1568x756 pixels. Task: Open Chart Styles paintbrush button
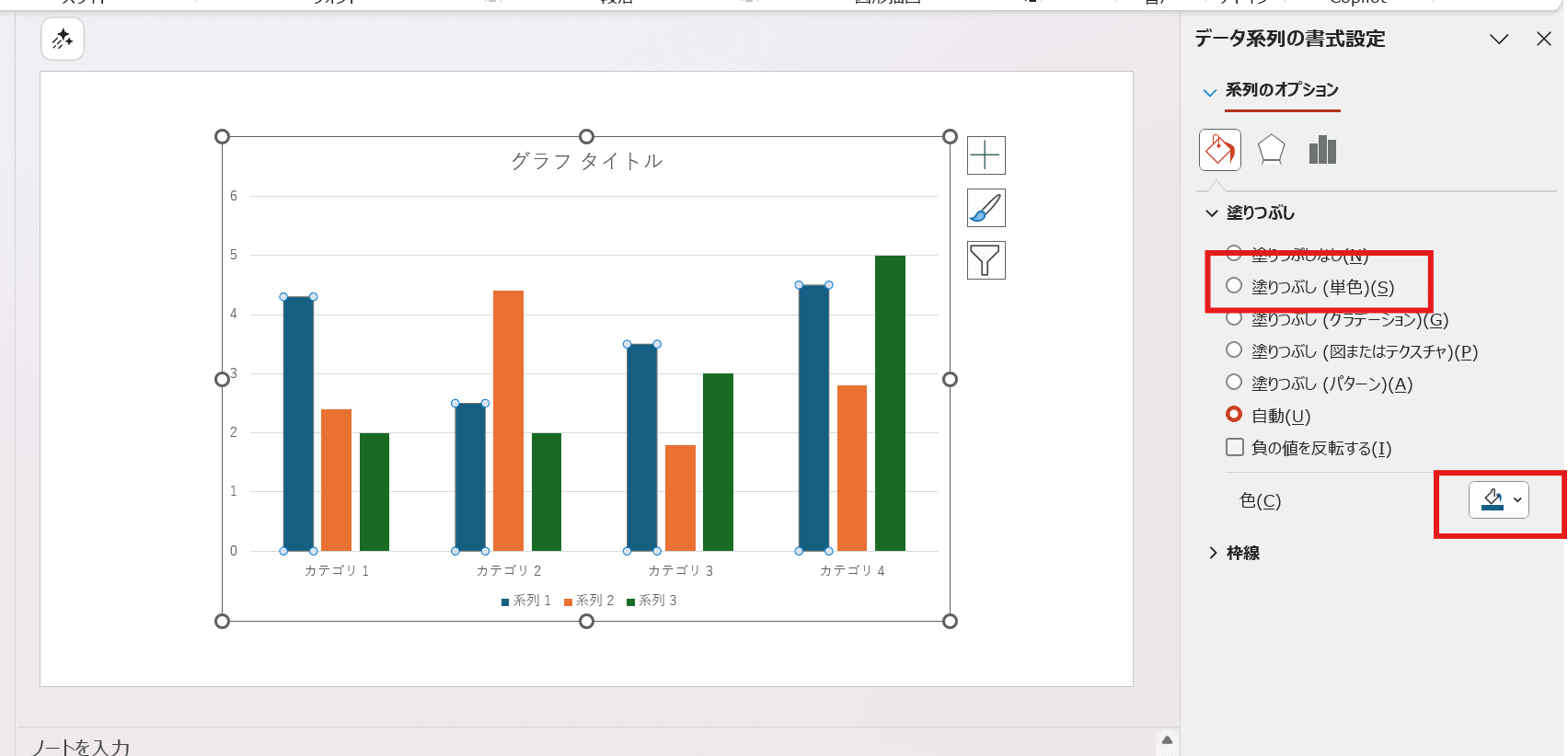[x=986, y=208]
